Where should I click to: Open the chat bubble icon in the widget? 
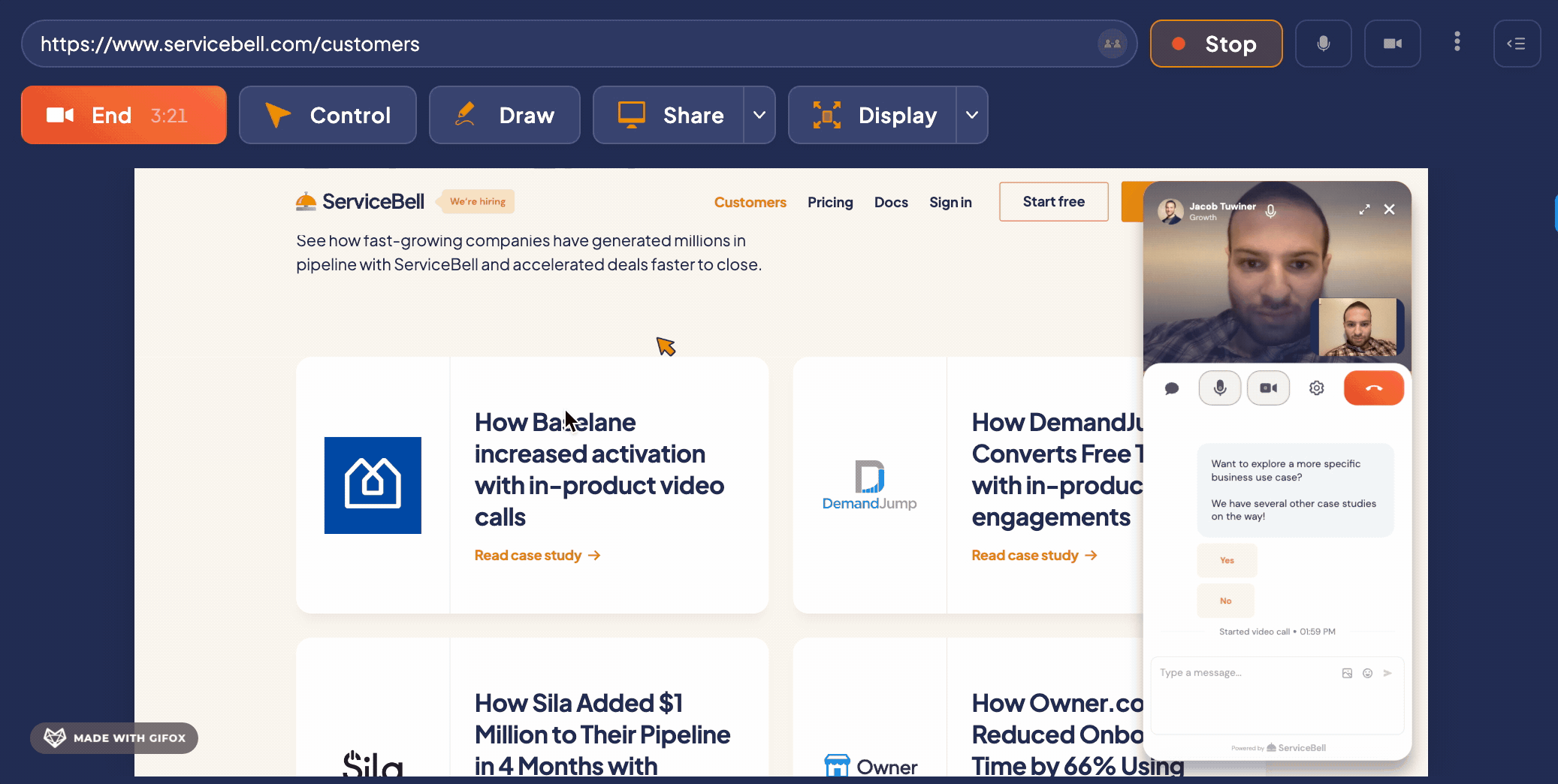1171,388
